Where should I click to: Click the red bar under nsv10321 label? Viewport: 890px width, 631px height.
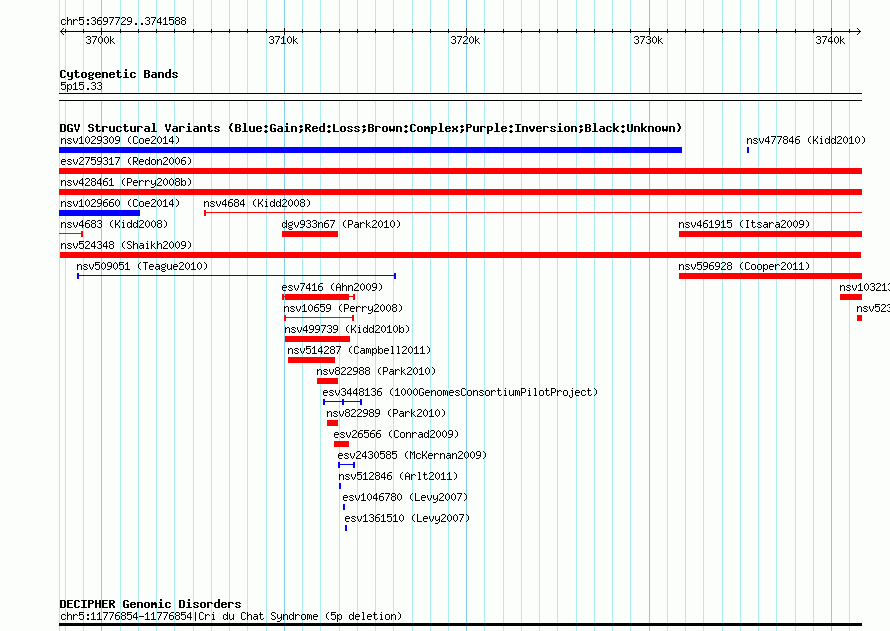click(x=851, y=297)
